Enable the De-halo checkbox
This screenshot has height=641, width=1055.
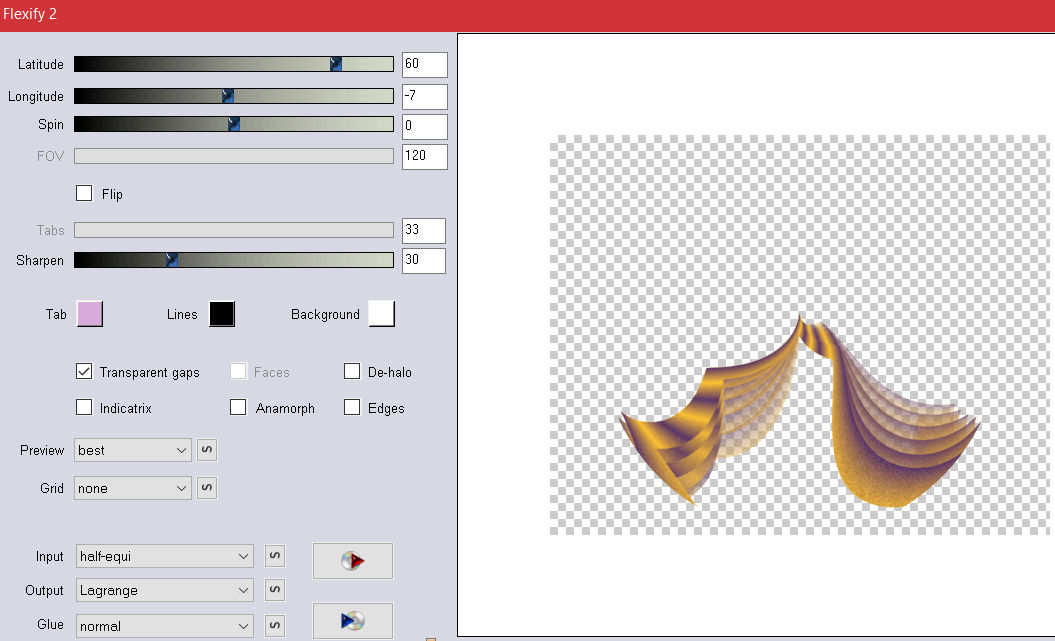[352, 372]
